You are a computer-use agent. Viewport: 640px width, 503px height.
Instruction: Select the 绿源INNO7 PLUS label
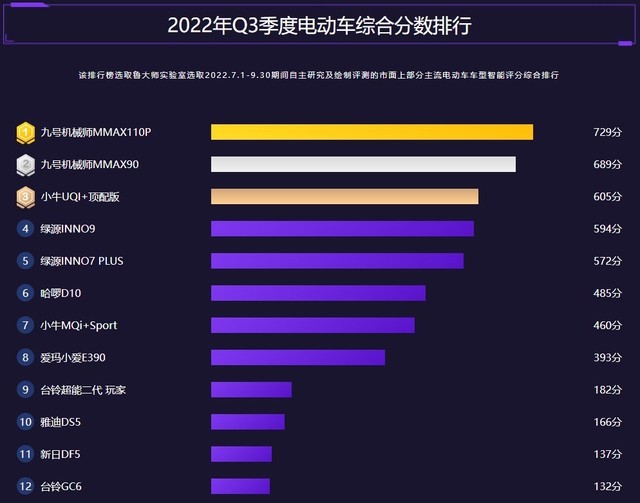click(x=82, y=261)
